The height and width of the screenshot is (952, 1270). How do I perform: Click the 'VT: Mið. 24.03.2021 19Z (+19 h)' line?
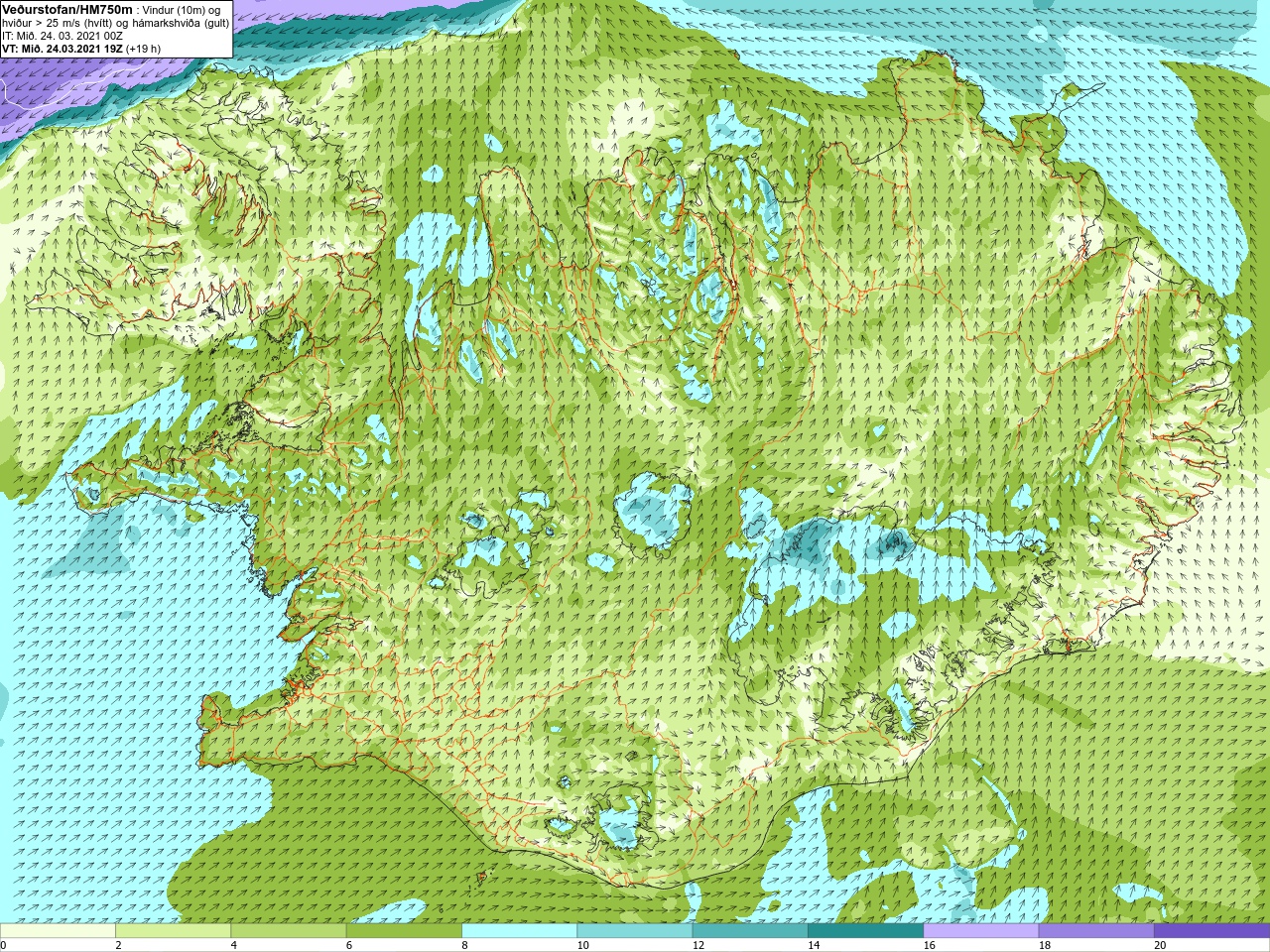tap(81, 49)
